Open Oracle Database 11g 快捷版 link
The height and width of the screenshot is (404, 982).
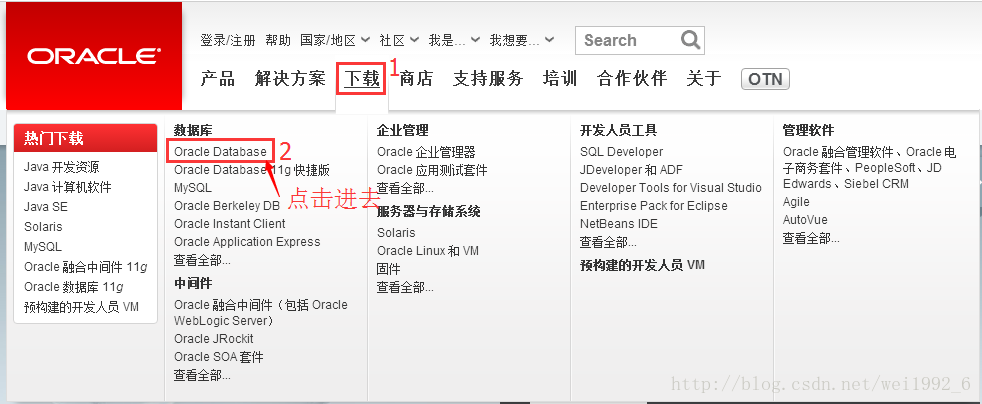coord(252,170)
